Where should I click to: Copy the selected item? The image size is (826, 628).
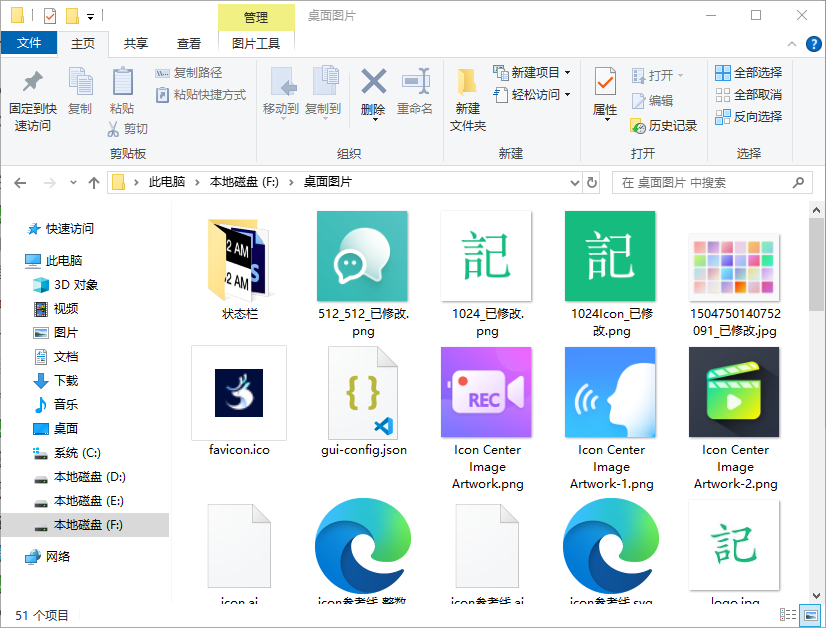point(80,95)
